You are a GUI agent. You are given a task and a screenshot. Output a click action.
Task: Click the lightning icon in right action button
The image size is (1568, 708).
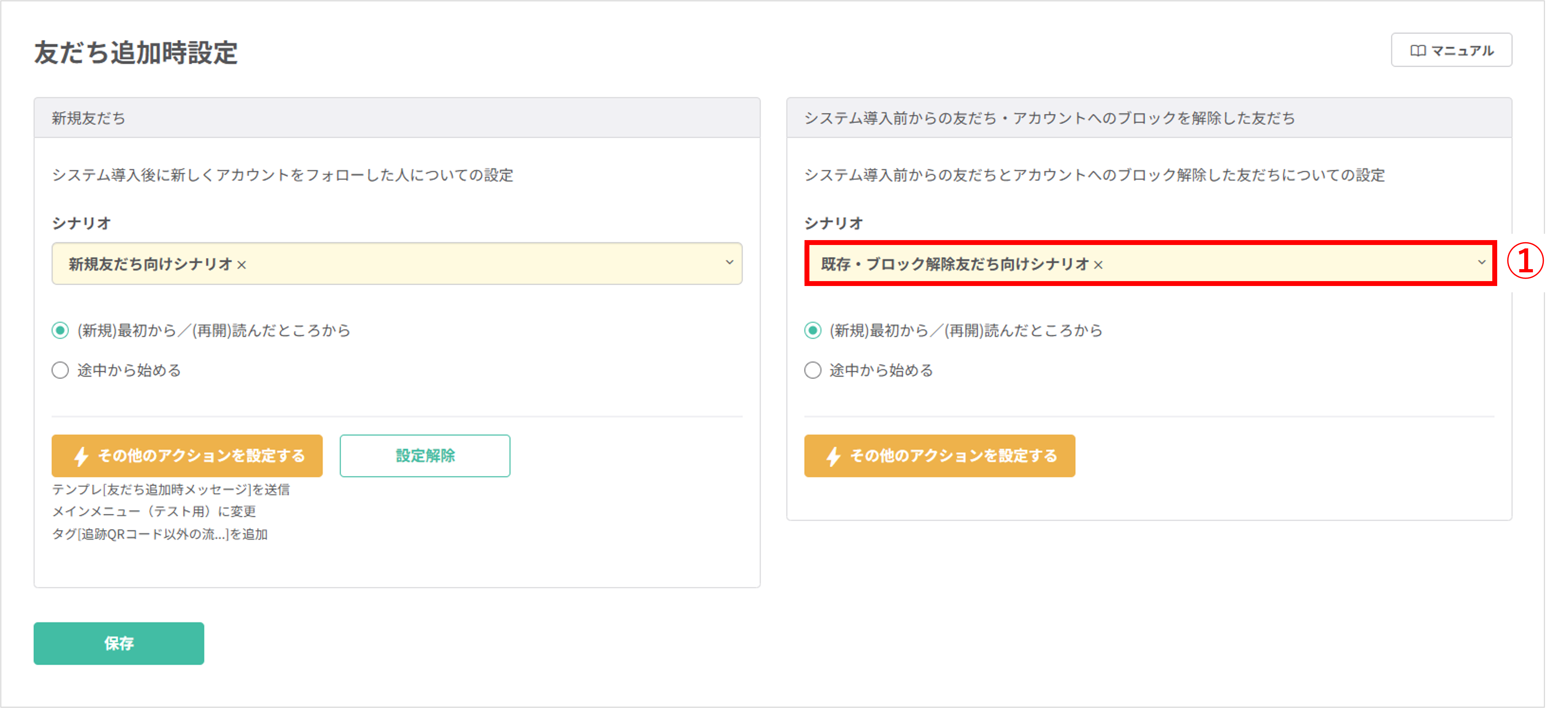tap(833, 456)
